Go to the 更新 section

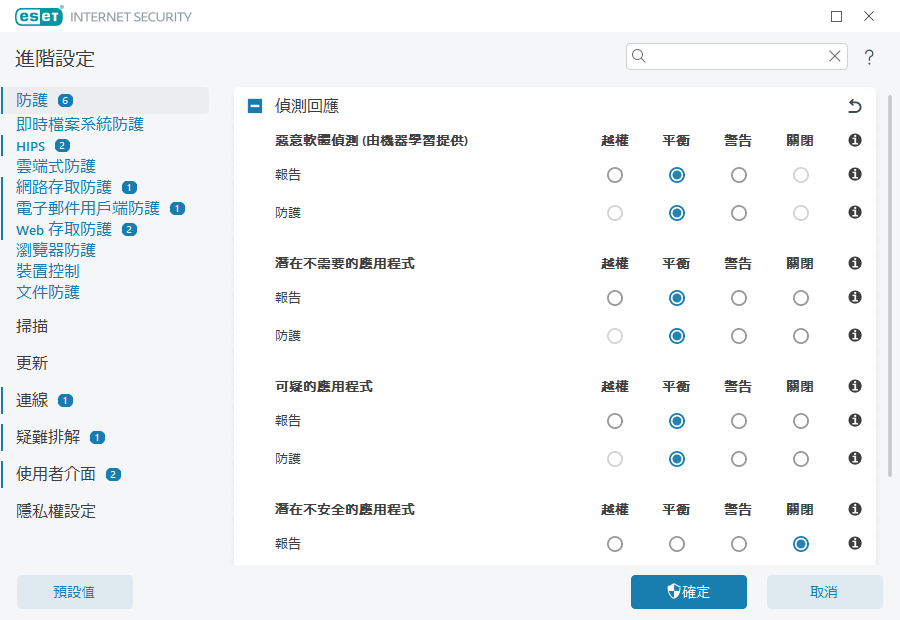tap(32, 363)
